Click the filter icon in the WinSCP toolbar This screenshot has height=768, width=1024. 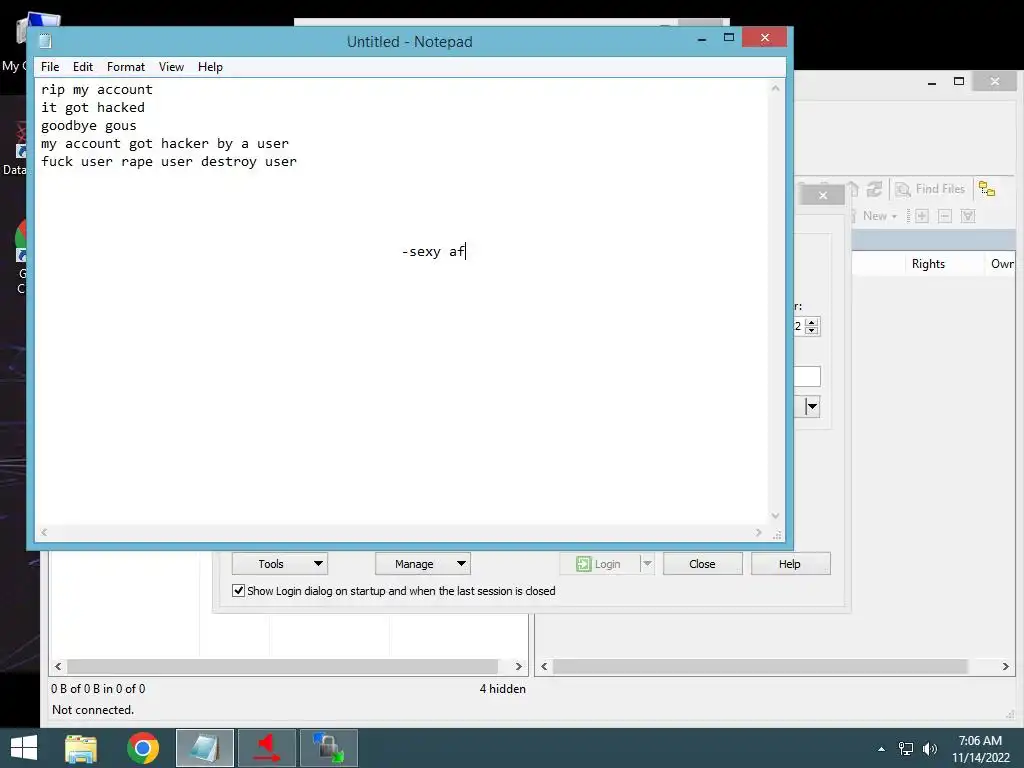pyautogui.click(x=968, y=216)
